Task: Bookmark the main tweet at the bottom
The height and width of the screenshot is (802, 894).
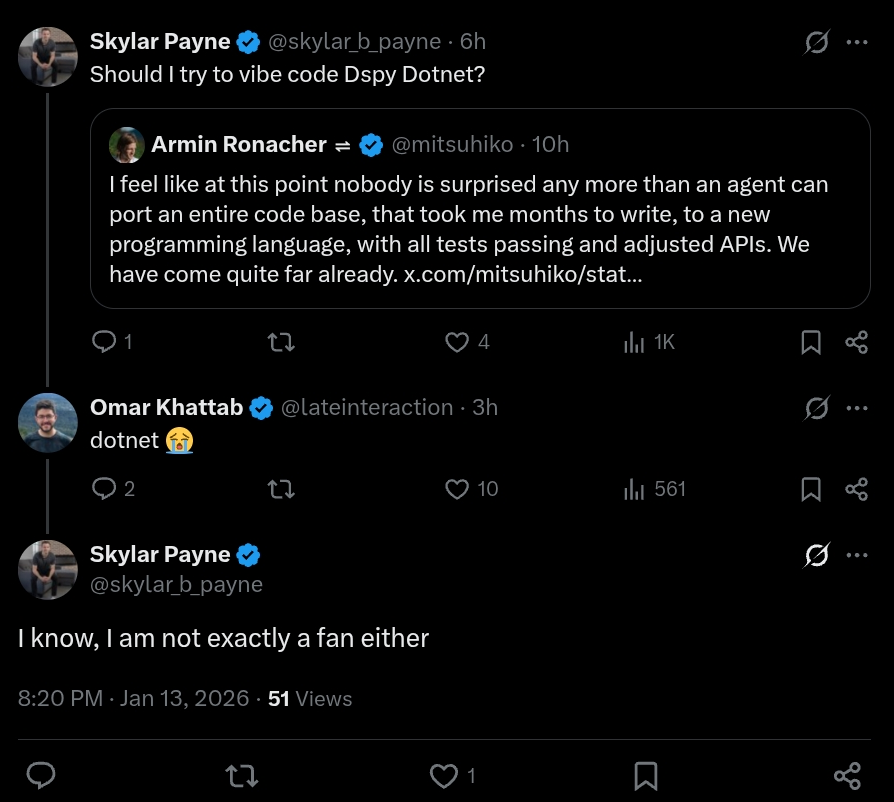Action: click(645, 775)
